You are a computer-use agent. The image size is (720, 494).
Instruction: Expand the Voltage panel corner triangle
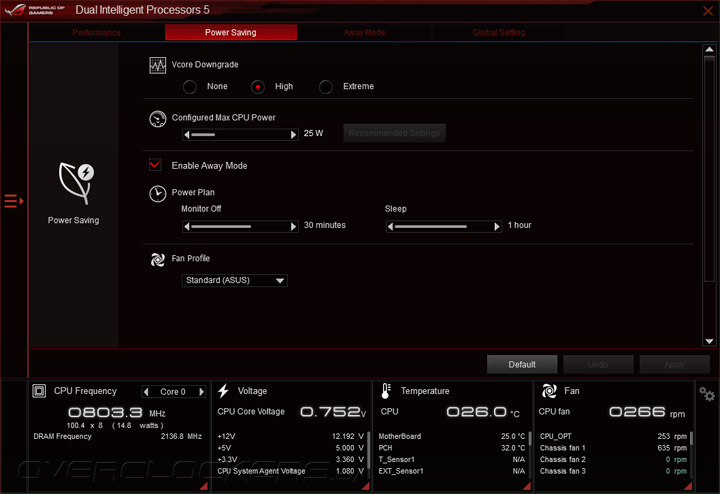point(366,486)
